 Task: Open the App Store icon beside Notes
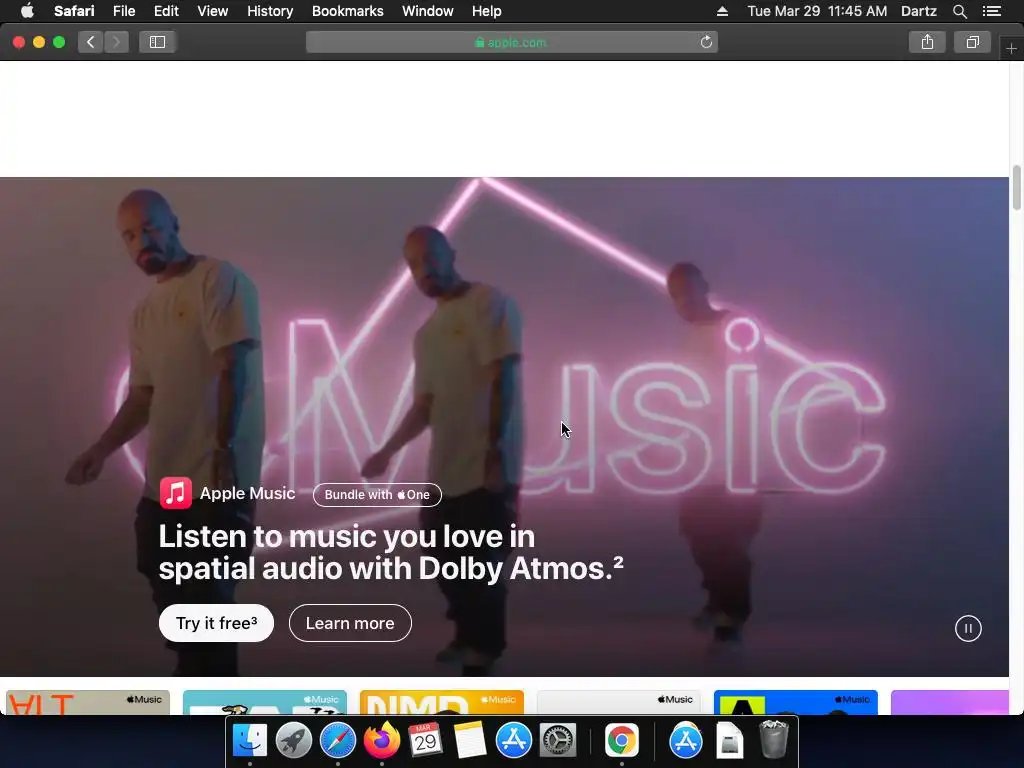[513, 741]
